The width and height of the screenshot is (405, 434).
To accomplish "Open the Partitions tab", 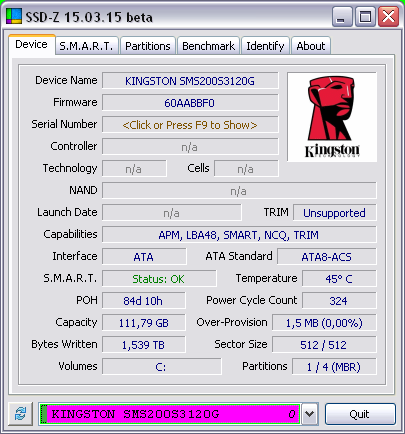I will [148, 46].
